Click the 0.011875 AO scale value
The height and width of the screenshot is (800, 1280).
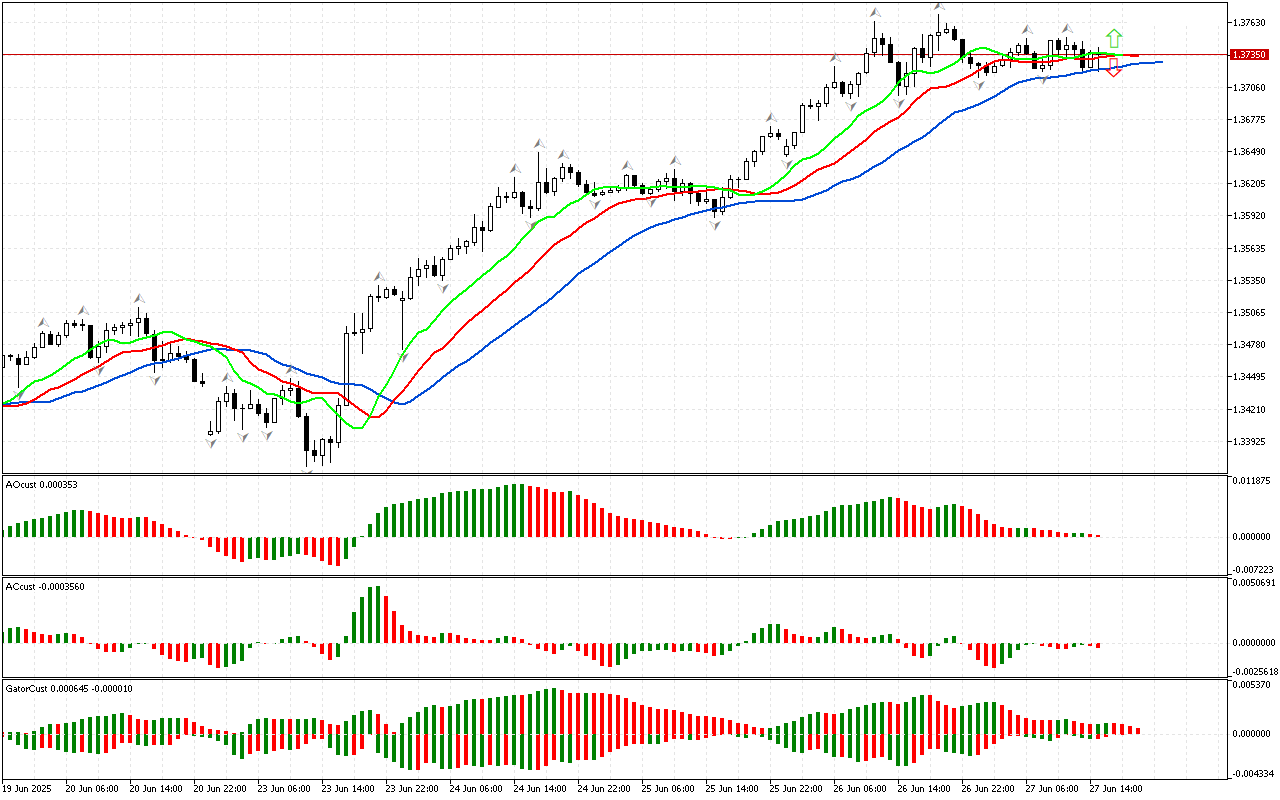pyautogui.click(x=1250, y=480)
